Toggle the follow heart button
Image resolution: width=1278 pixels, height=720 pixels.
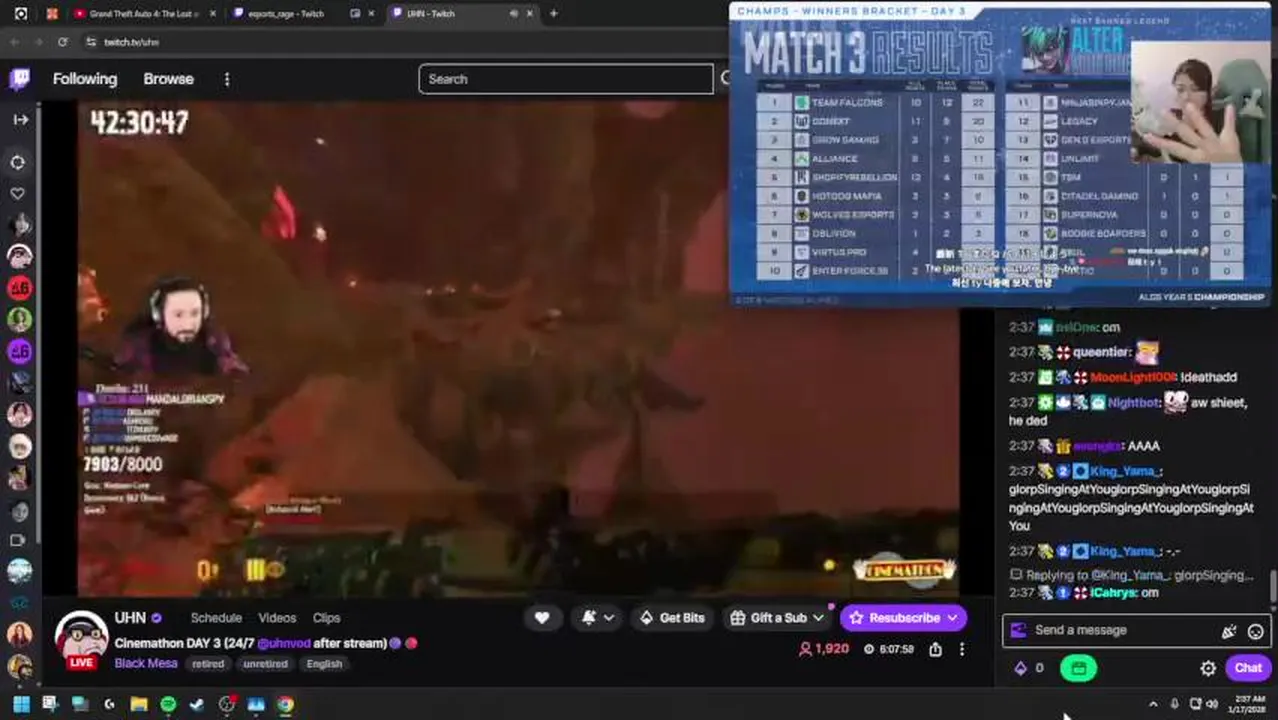[542, 618]
